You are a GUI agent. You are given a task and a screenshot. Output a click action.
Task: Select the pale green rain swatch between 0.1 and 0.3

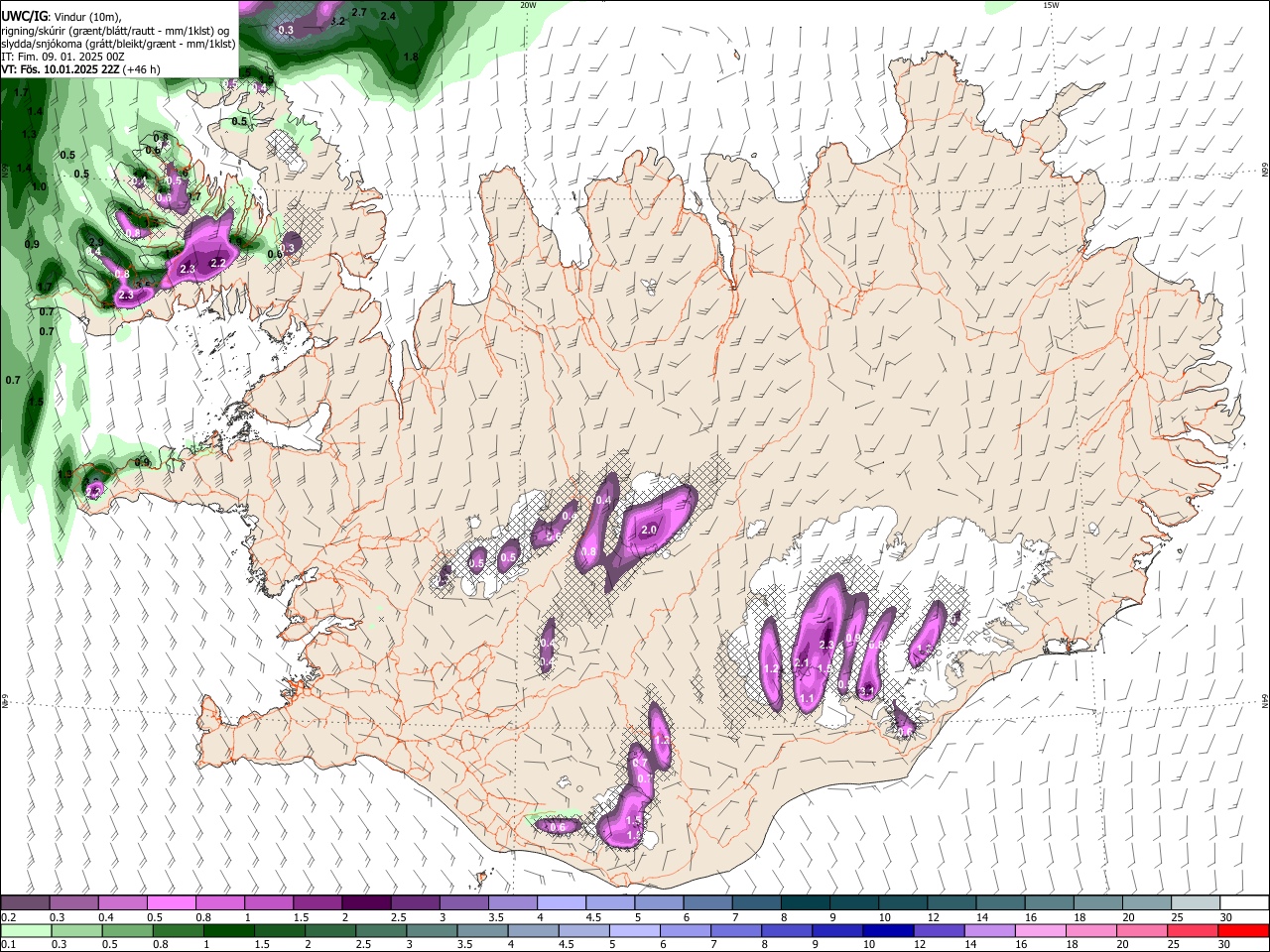pos(26,930)
